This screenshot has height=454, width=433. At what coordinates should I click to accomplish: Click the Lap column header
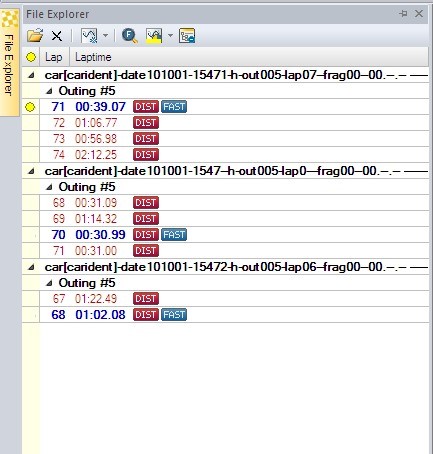pyautogui.click(x=53, y=57)
